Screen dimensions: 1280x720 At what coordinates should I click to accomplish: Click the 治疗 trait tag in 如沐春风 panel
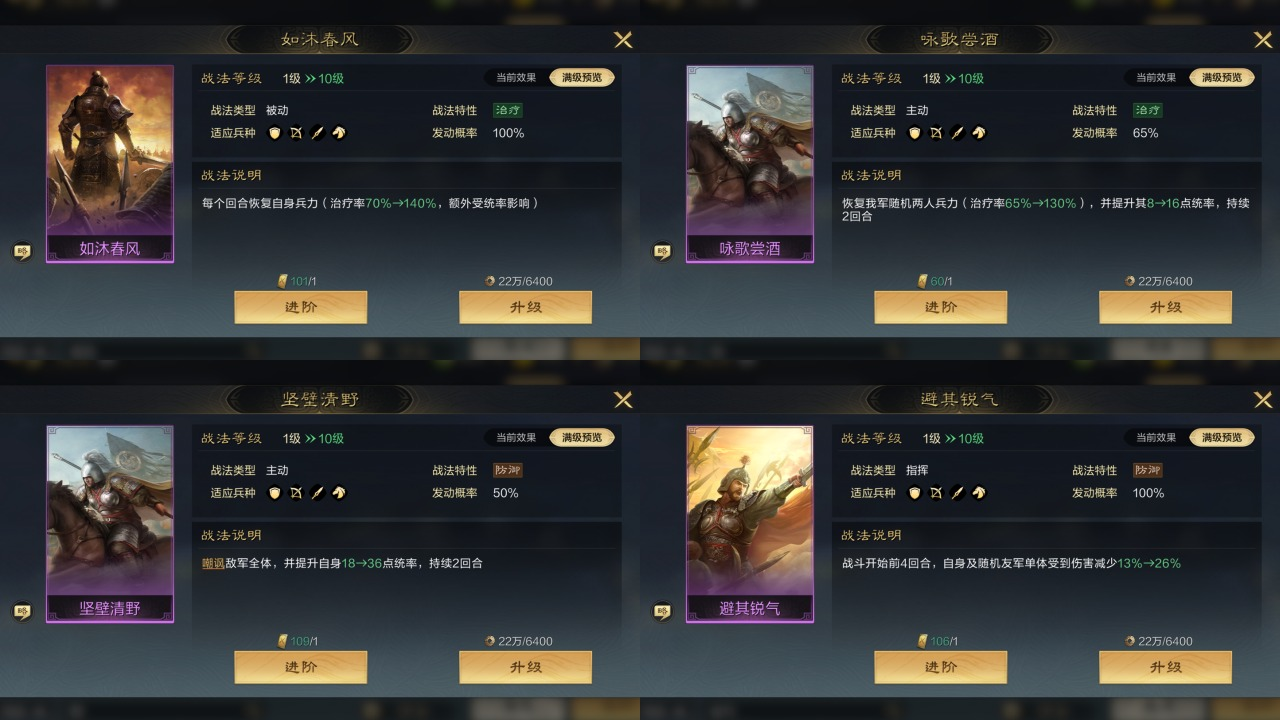pyautogui.click(x=507, y=110)
